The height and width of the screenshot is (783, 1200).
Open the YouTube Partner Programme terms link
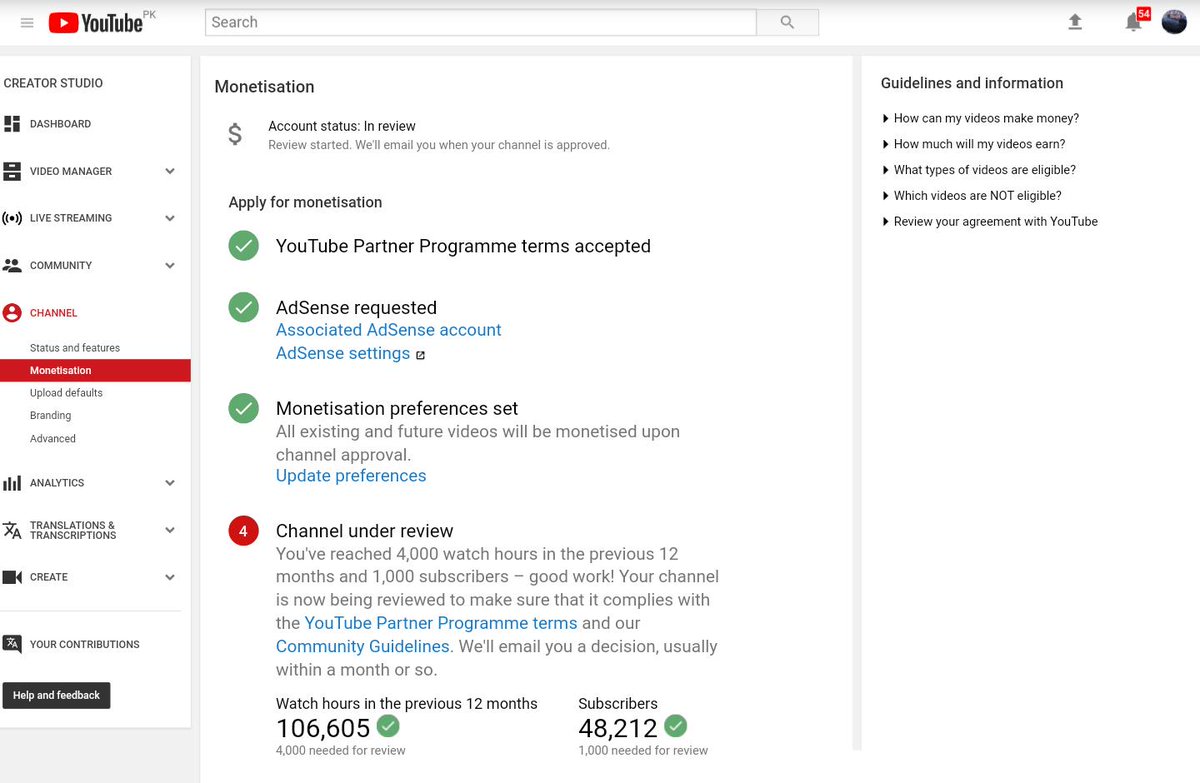pyautogui.click(x=441, y=623)
